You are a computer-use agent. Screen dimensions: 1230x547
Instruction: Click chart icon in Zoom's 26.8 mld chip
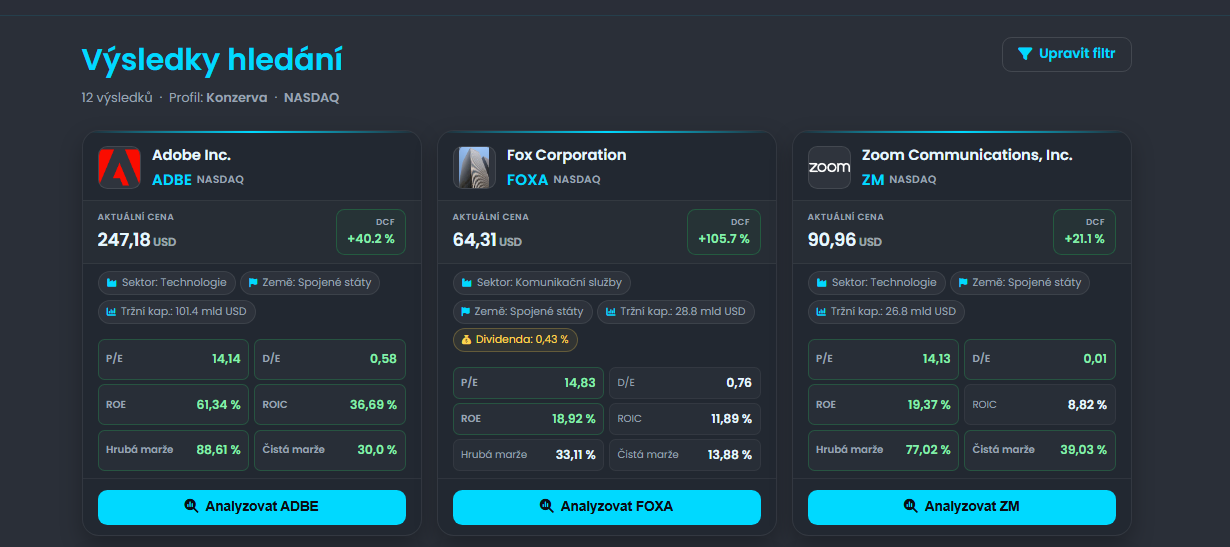tap(822, 312)
